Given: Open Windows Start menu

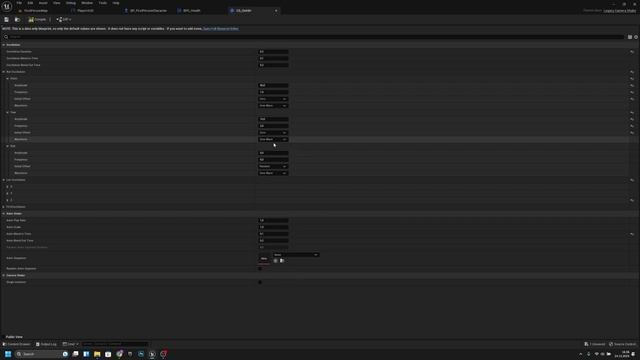Looking at the screenshot, I should 8,354.
